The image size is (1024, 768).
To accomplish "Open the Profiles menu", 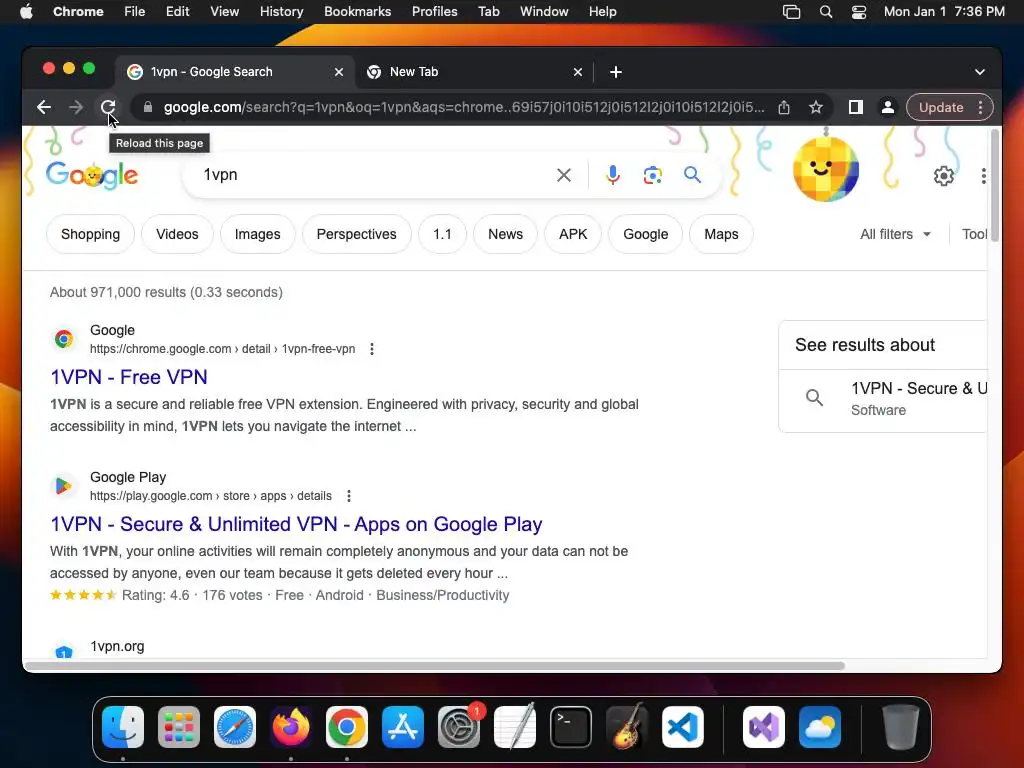I will click(x=434, y=12).
